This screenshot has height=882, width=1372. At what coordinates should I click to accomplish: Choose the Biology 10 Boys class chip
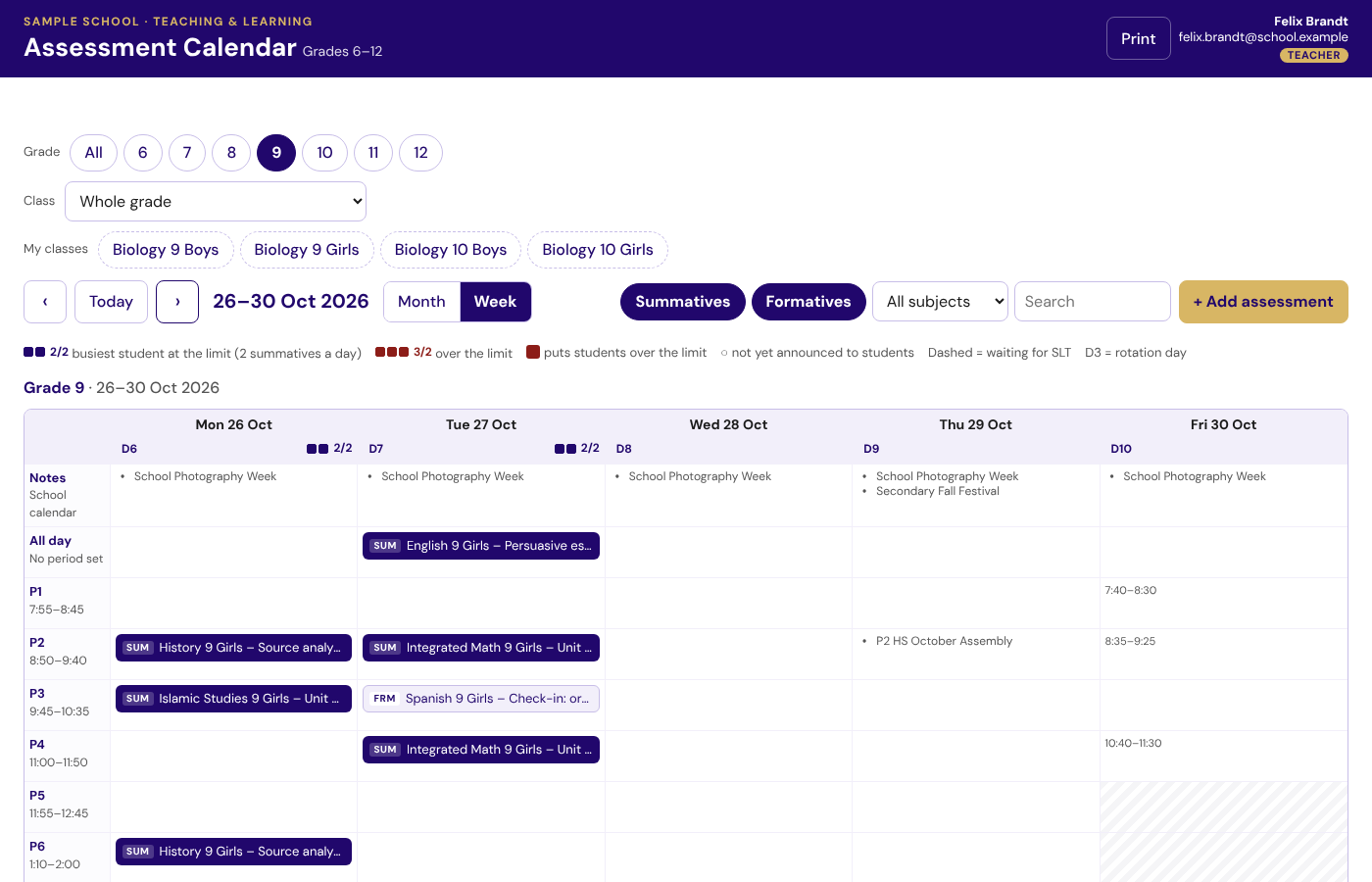click(451, 250)
